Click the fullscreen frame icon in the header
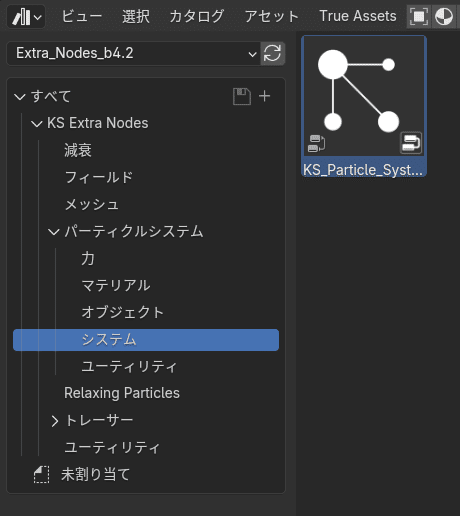This screenshot has width=460, height=516. [x=419, y=16]
